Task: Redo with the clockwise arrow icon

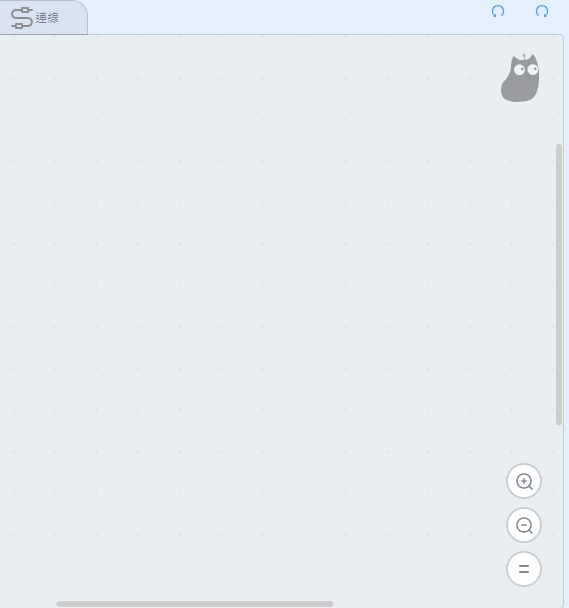Action: [x=542, y=11]
